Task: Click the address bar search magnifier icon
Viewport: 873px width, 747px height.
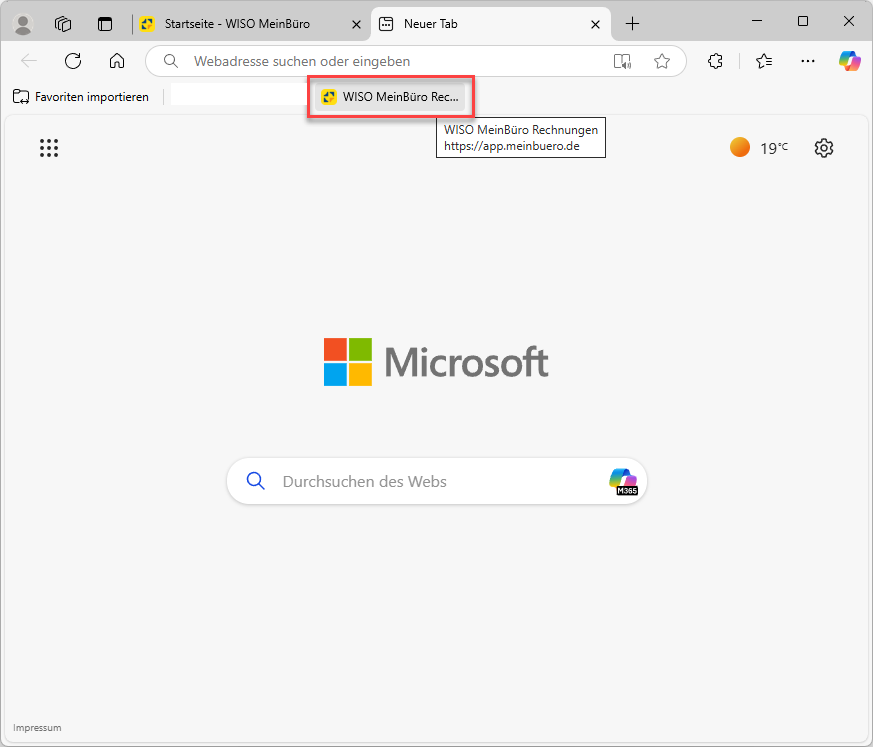Action: click(171, 61)
